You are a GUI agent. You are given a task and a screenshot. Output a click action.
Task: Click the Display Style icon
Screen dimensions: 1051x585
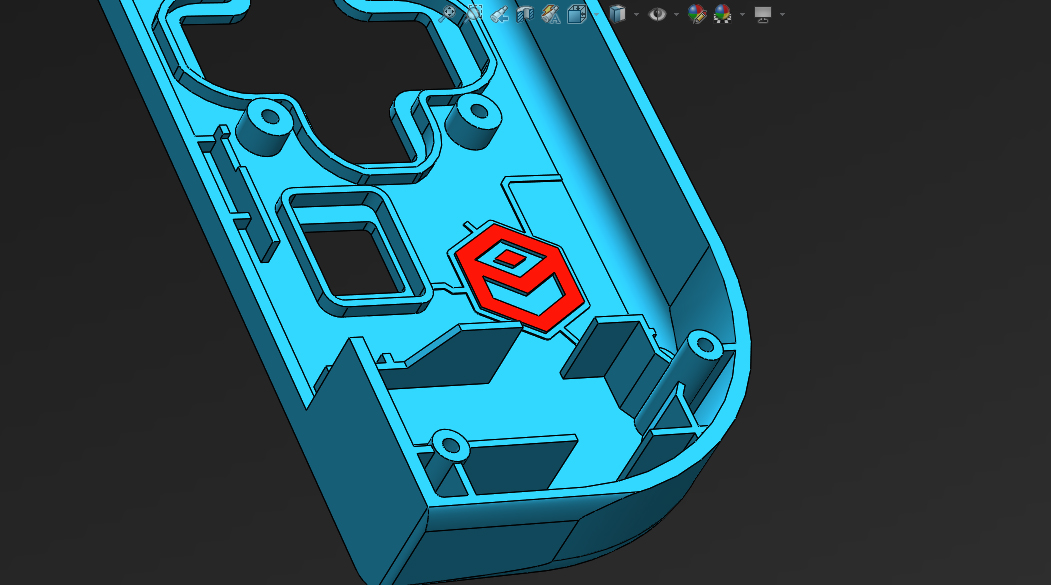tap(617, 13)
